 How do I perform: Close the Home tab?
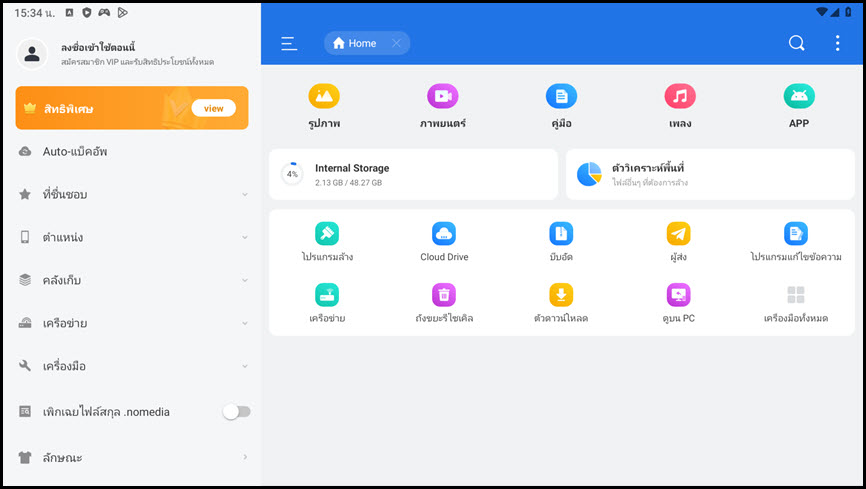396,43
